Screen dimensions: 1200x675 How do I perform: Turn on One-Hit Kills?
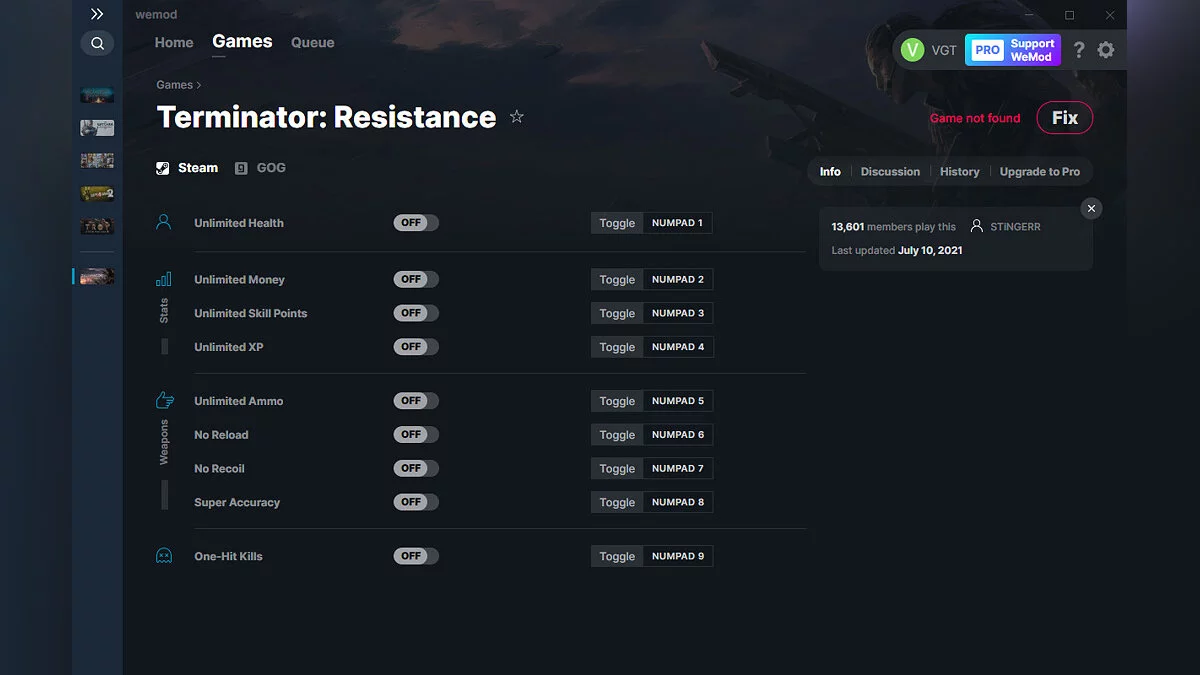[415, 555]
